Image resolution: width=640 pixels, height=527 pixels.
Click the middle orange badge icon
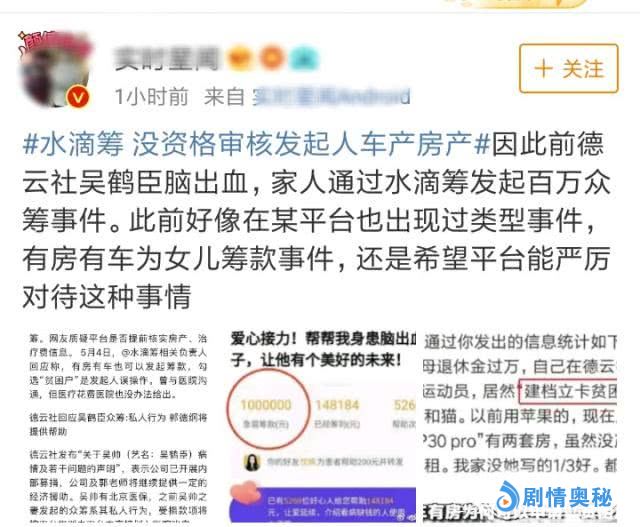[273, 60]
